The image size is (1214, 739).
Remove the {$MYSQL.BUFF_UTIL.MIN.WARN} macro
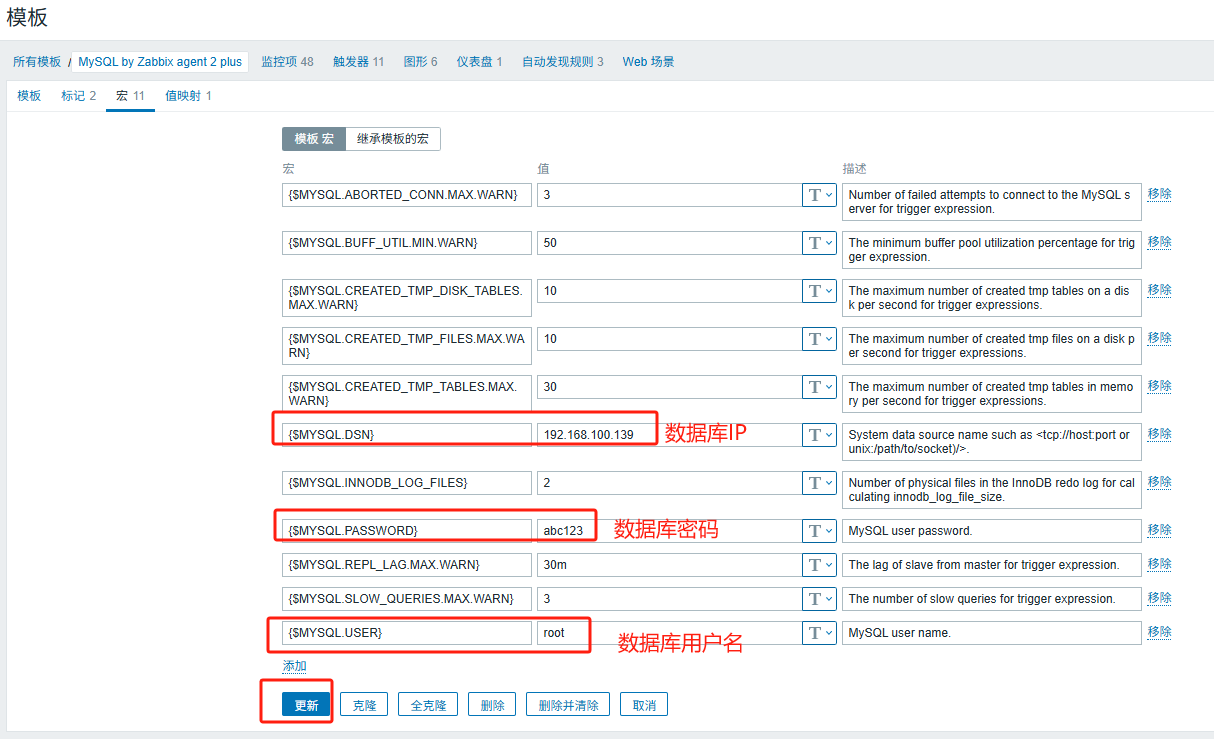[x=1159, y=242]
